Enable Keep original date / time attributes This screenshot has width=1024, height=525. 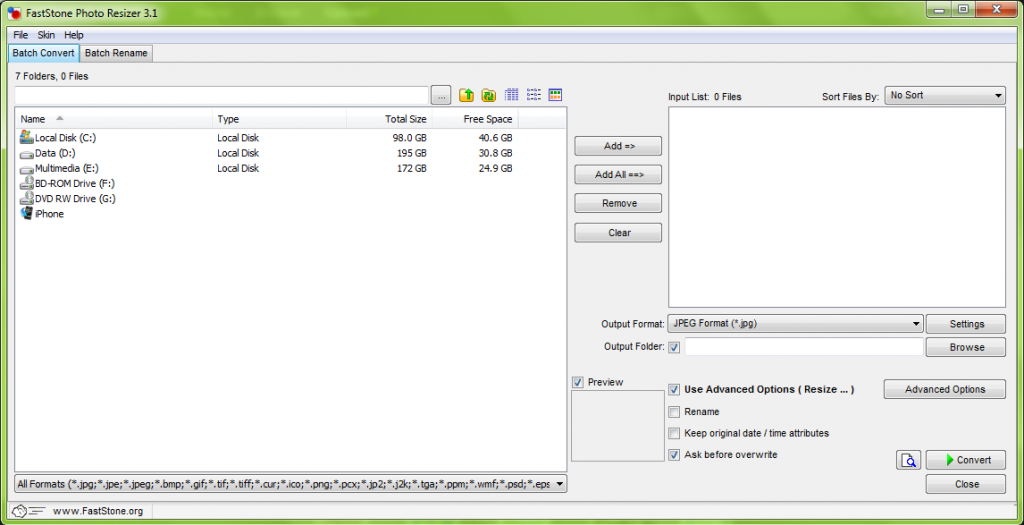pos(675,433)
